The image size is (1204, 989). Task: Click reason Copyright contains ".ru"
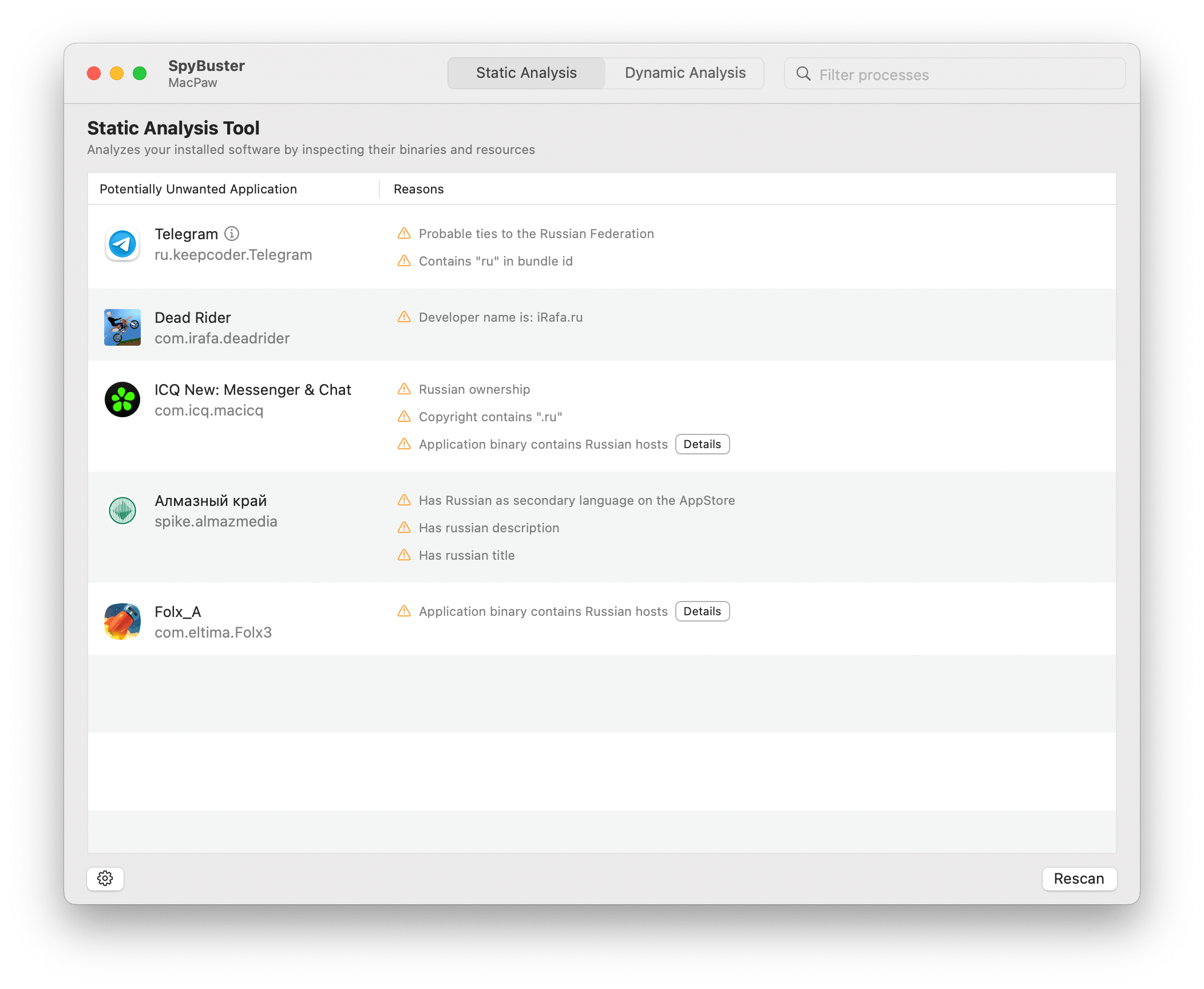(490, 417)
